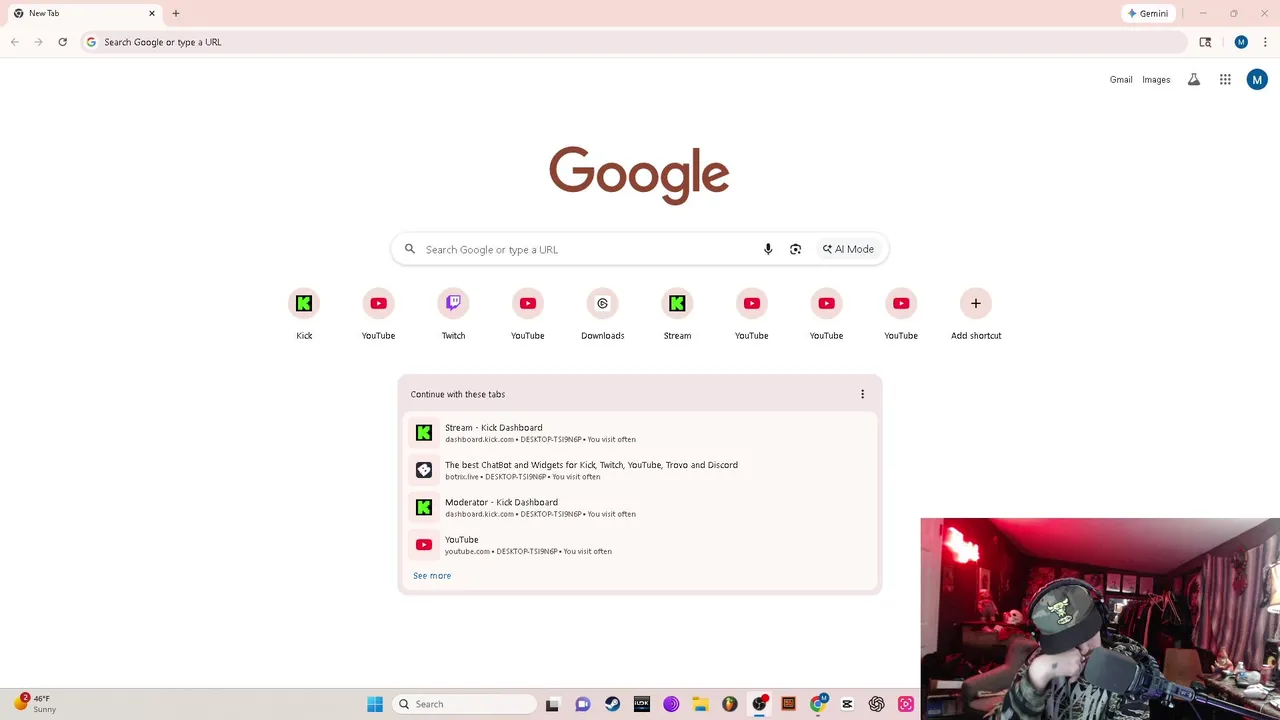
Task: Open Task View from the taskbar
Action: [552, 704]
